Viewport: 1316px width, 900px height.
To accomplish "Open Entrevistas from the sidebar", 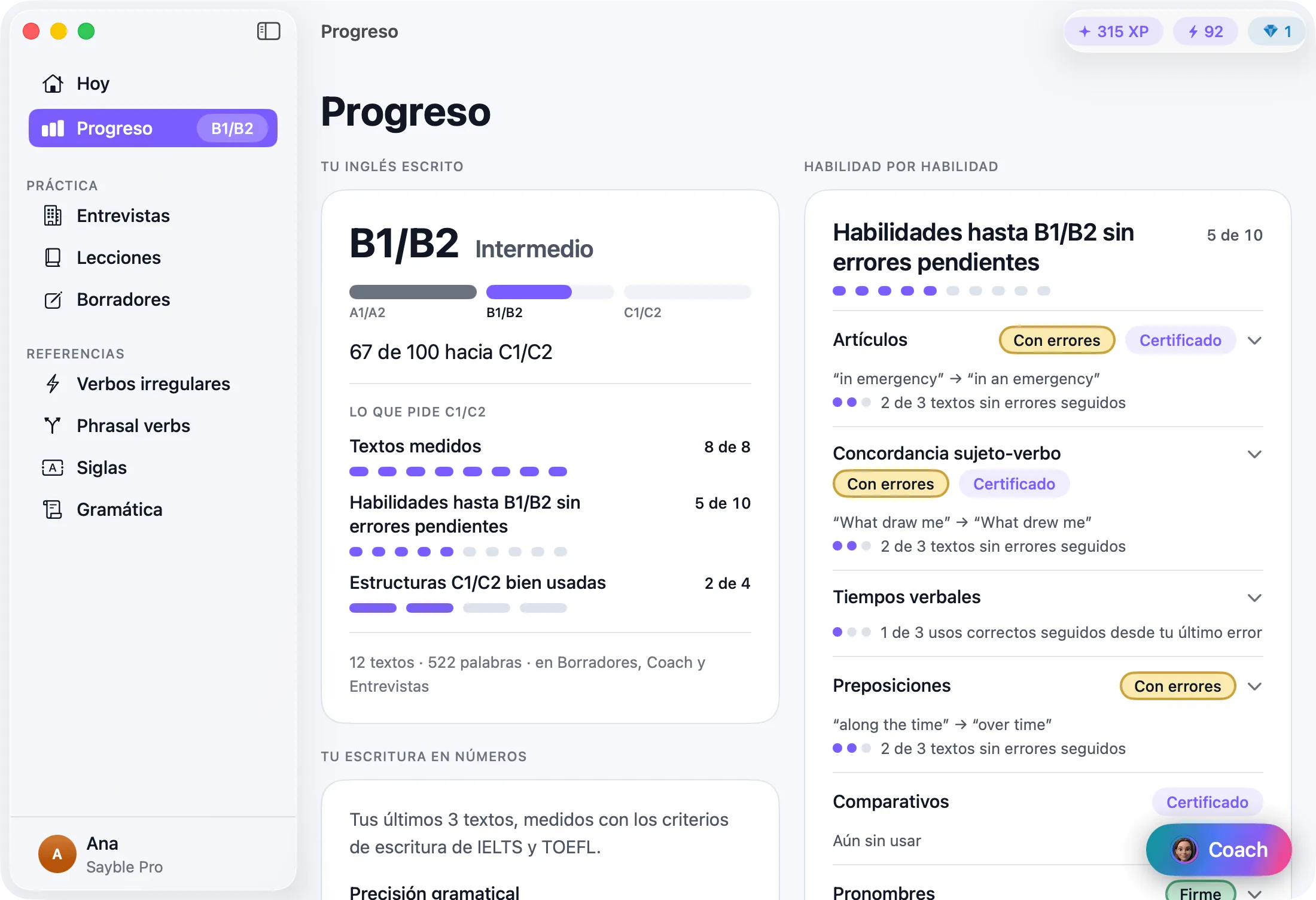I will click(x=153, y=215).
